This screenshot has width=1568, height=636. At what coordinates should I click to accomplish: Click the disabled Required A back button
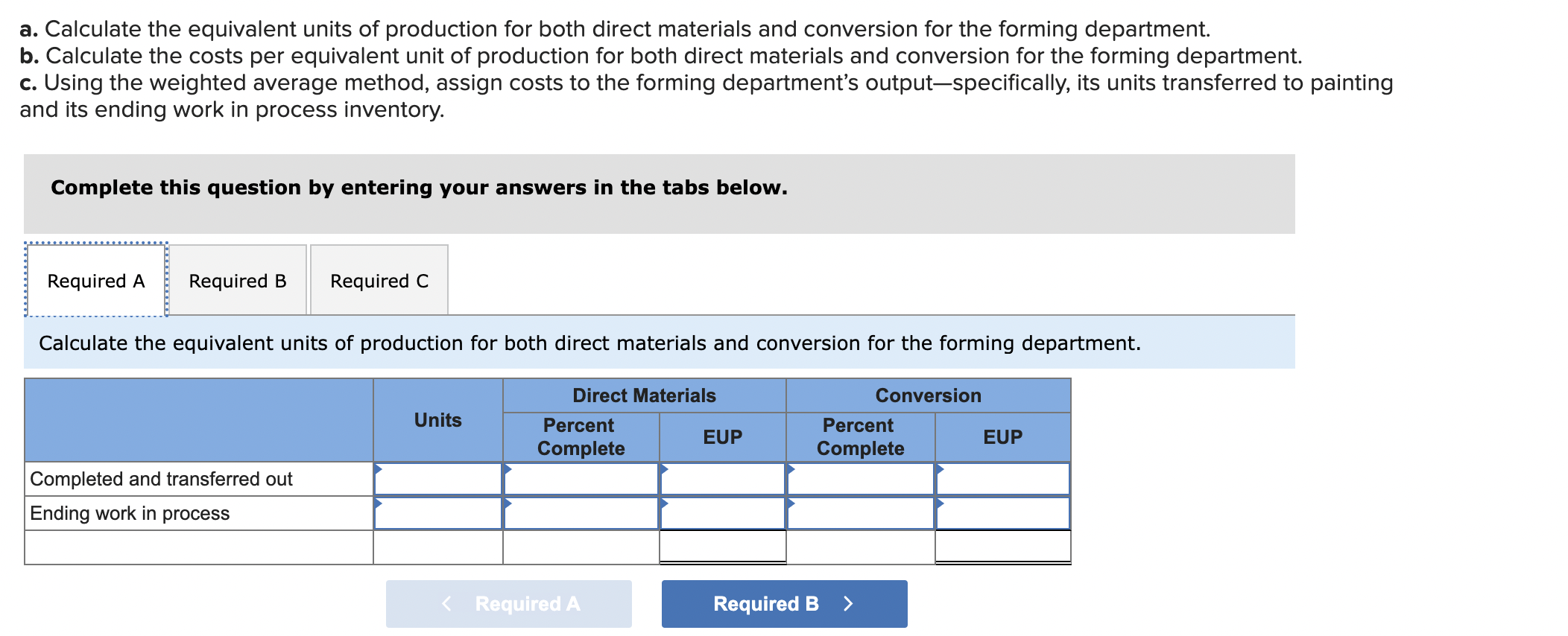coord(508,603)
